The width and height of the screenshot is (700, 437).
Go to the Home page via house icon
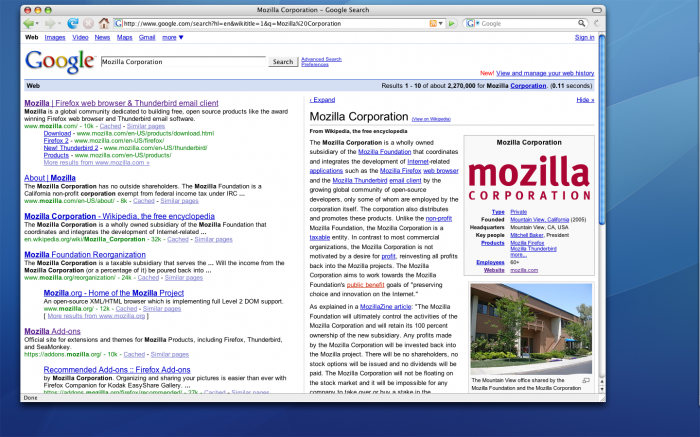104,23
